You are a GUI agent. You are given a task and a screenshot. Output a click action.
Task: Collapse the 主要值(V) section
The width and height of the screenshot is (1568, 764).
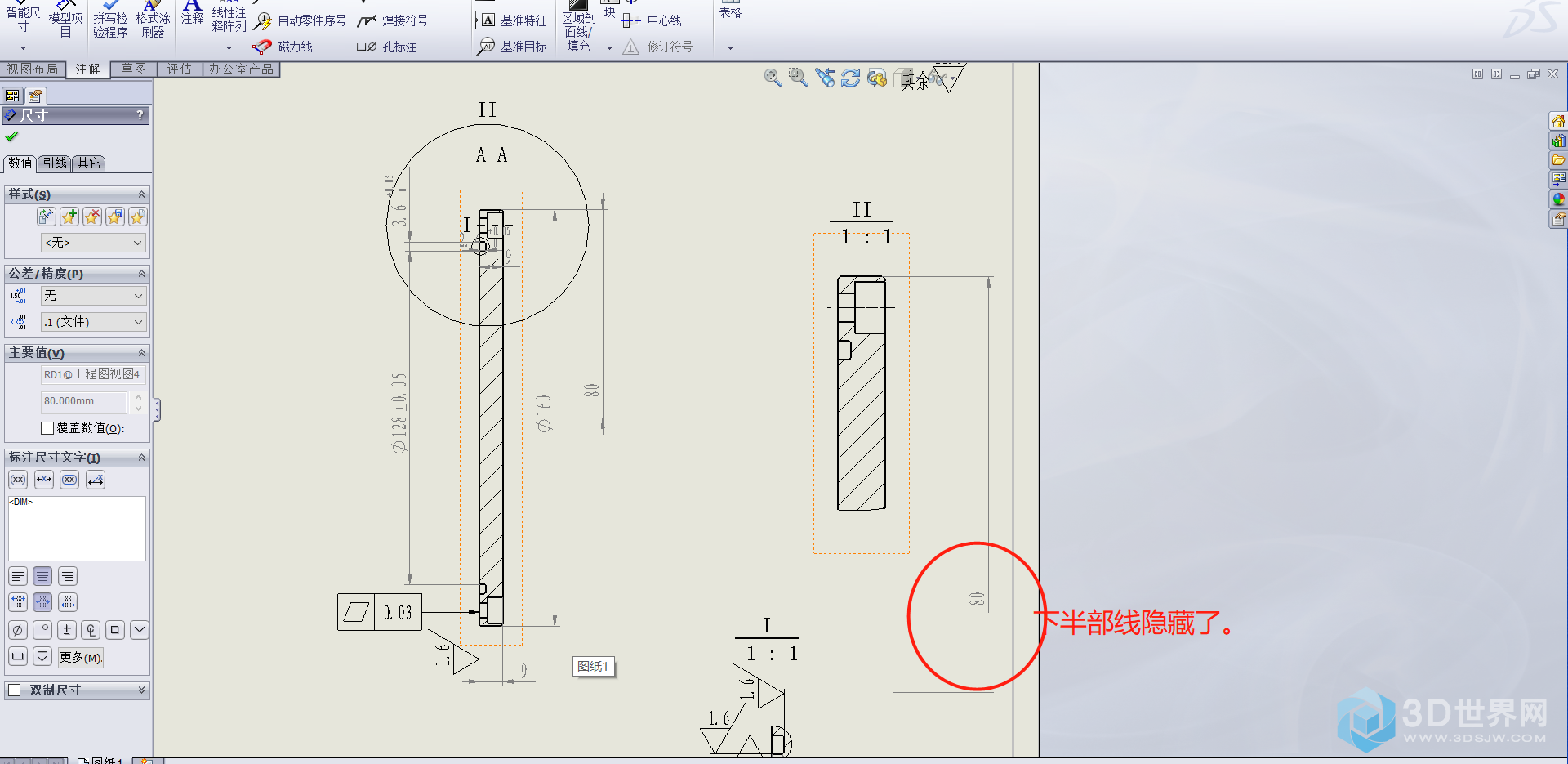click(141, 353)
